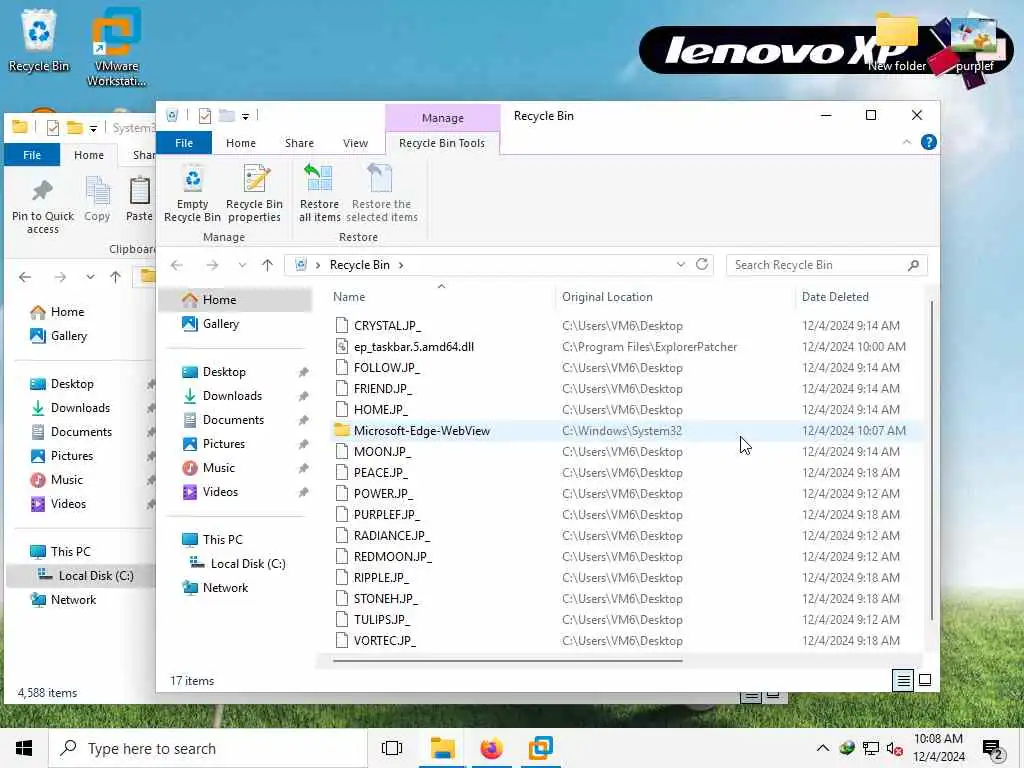Select PURPLEF.JP_ file
The width and height of the screenshot is (1024, 768).
point(387,515)
